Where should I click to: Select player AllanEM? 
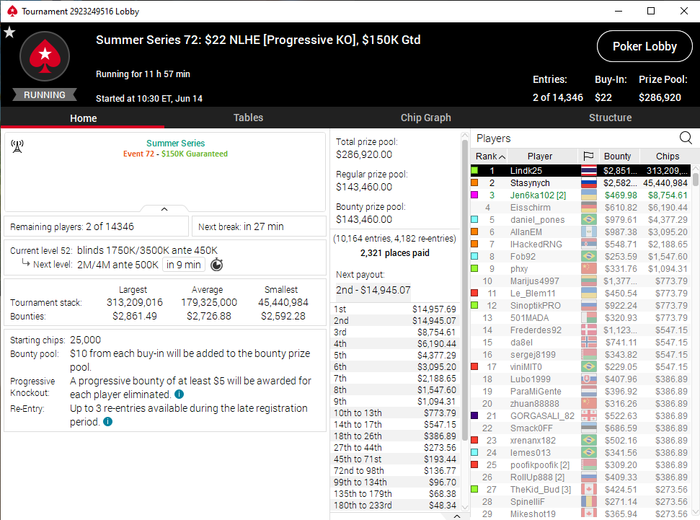(x=580, y=232)
